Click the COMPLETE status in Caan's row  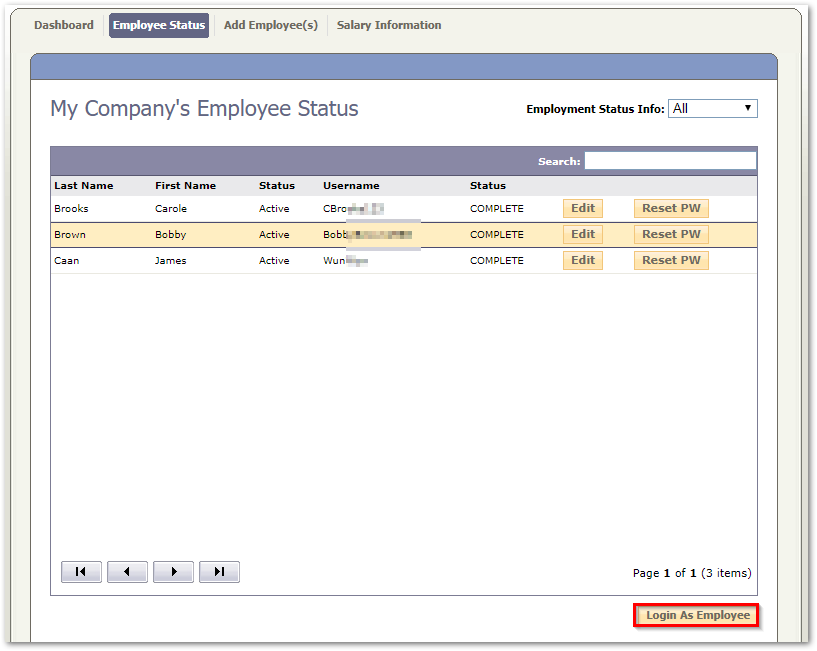click(497, 261)
